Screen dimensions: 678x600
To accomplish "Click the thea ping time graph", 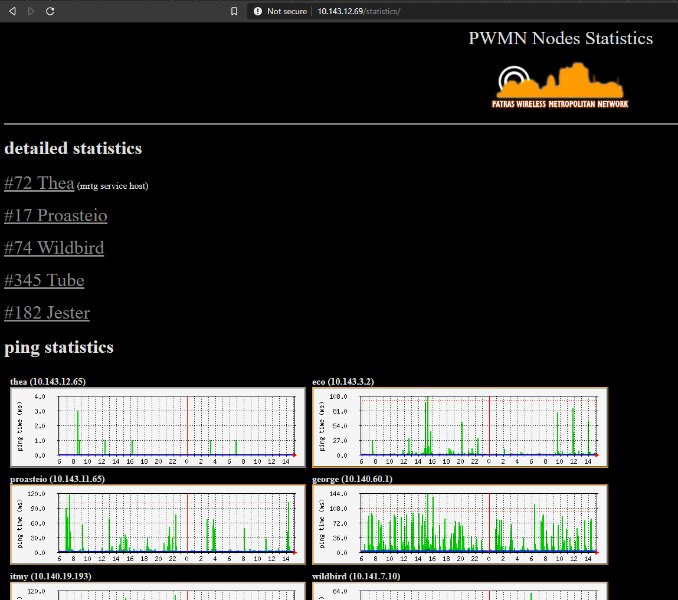I will [x=155, y=427].
